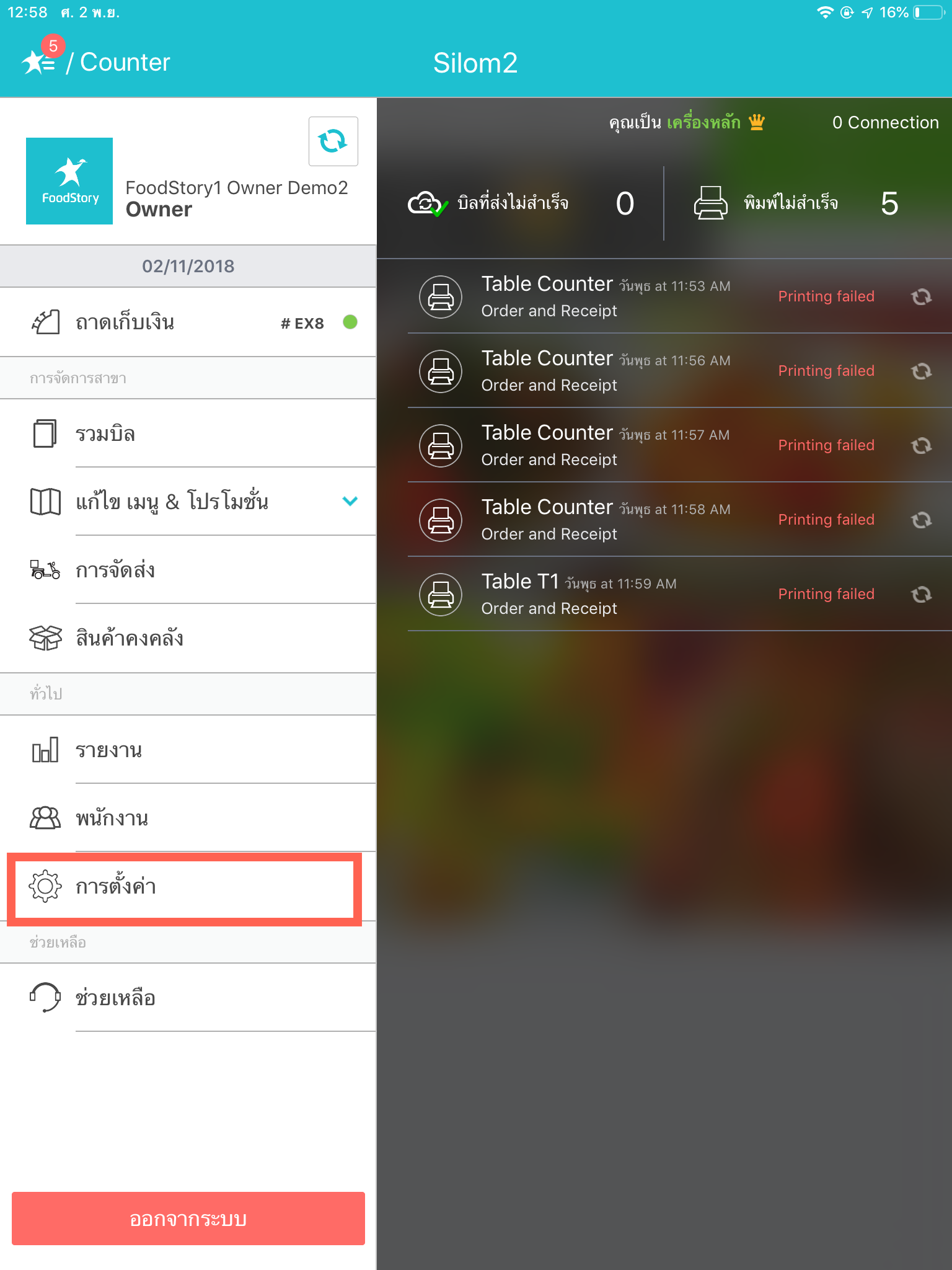
Task: Tap printer icon of 11:58 AM order
Action: 441,520
